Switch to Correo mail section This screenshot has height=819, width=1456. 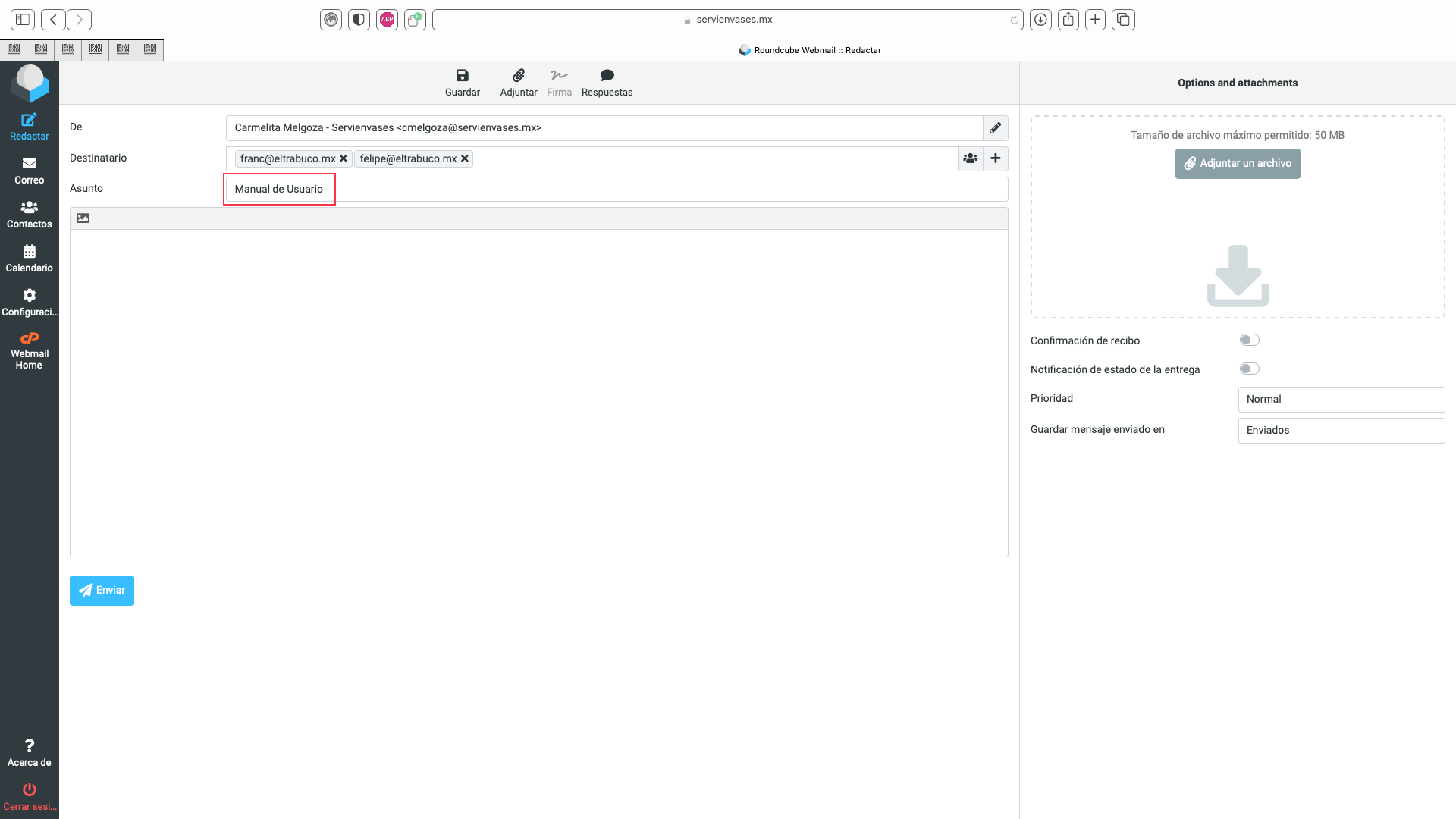(29, 171)
